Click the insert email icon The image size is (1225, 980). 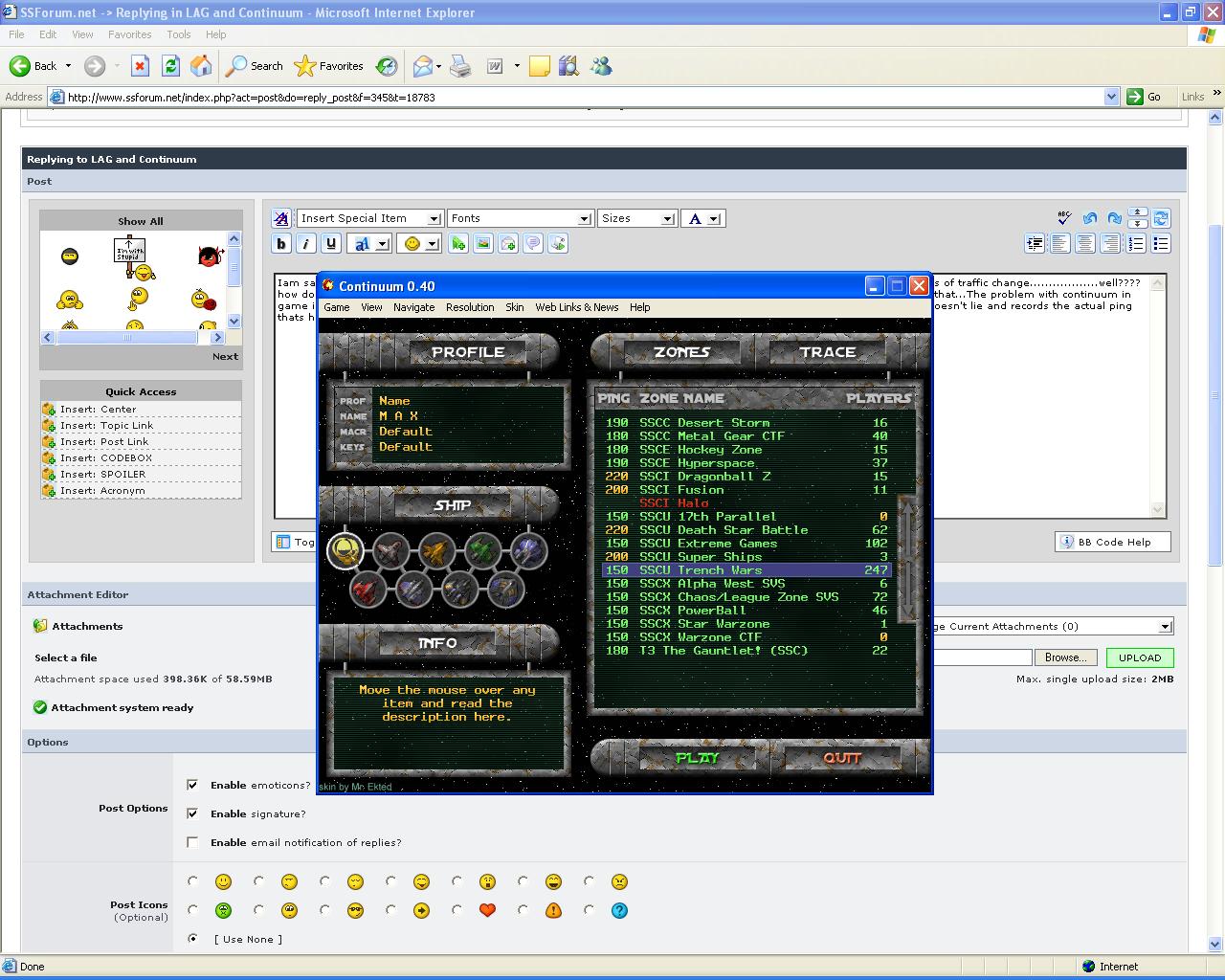pyautogui.click(x=508, y=244)
